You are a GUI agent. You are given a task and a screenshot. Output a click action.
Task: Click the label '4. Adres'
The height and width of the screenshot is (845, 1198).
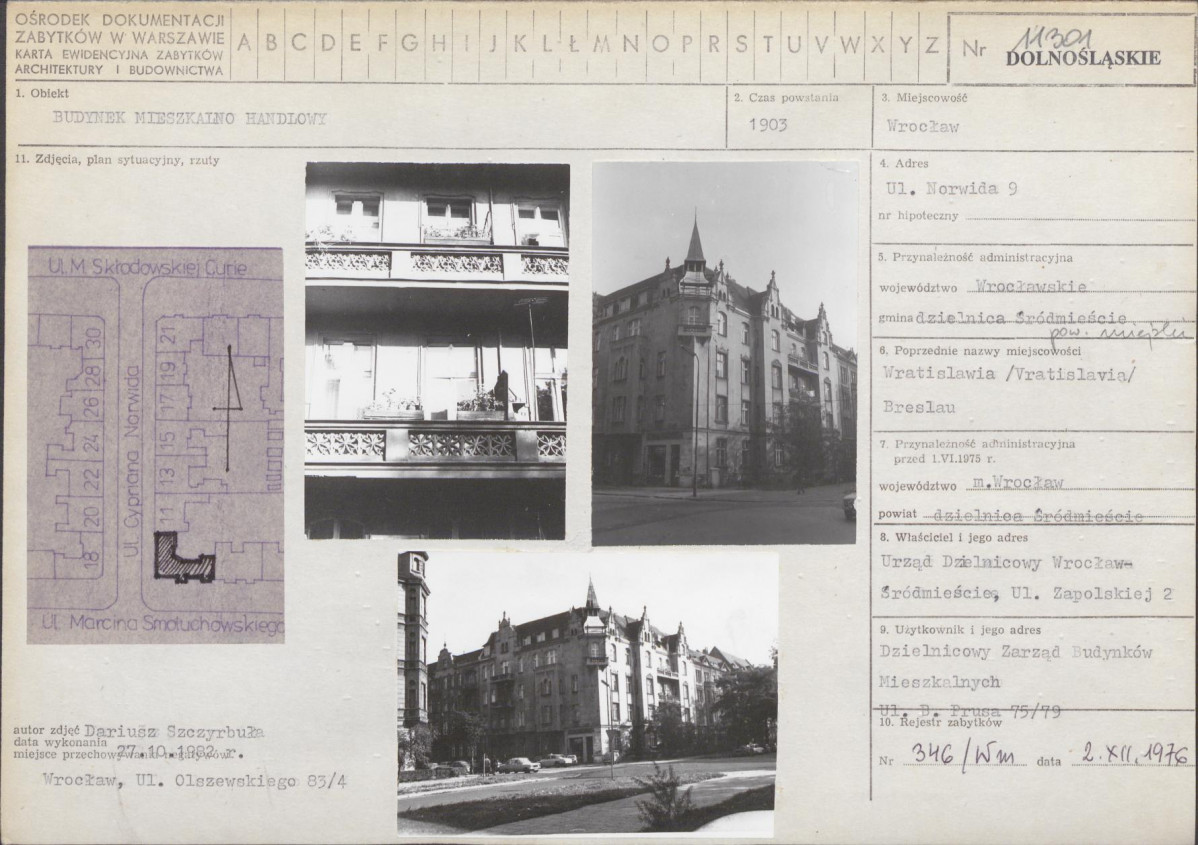(x=904, y=163)
